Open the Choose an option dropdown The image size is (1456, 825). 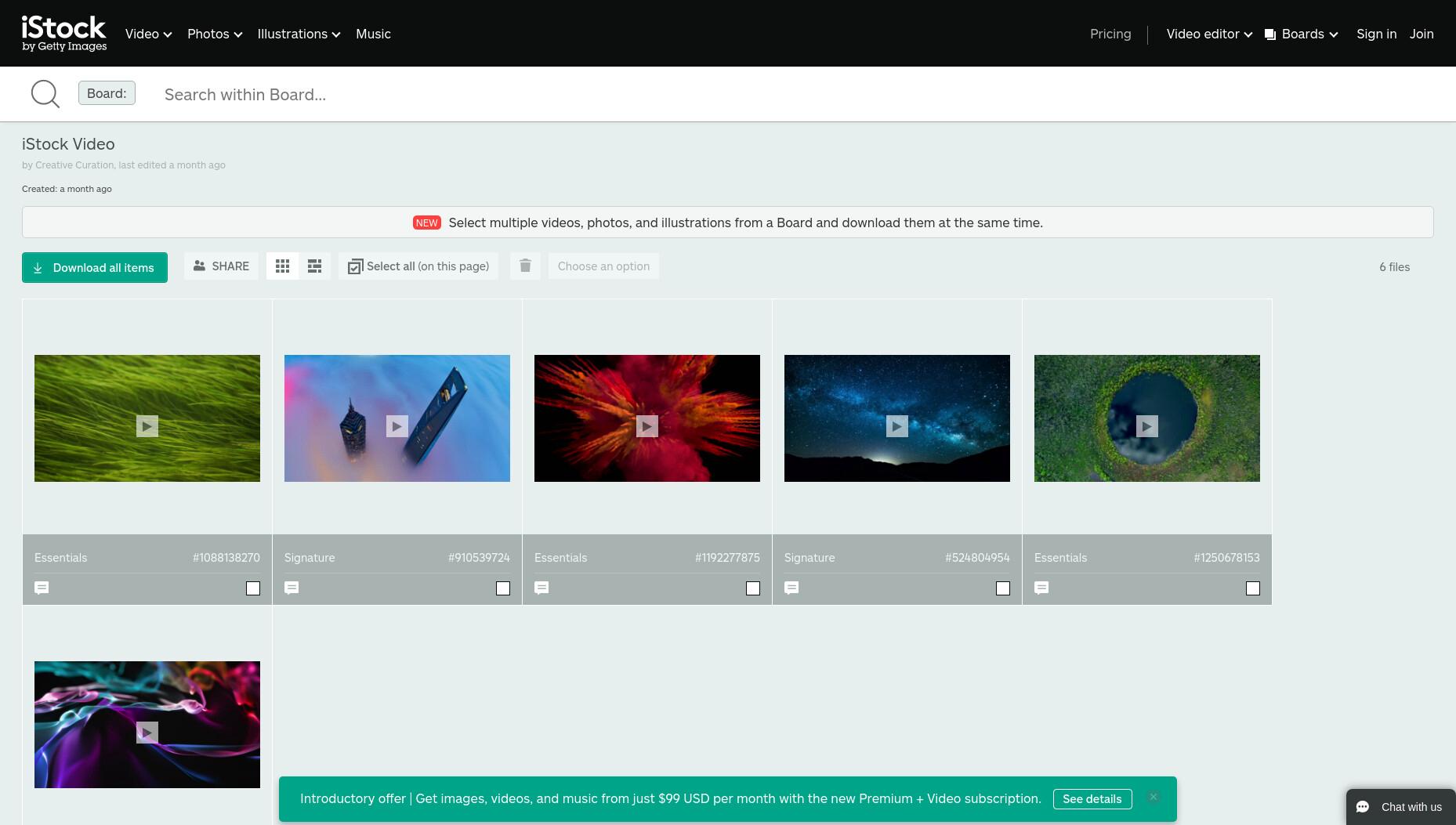(x=603, y=266)
